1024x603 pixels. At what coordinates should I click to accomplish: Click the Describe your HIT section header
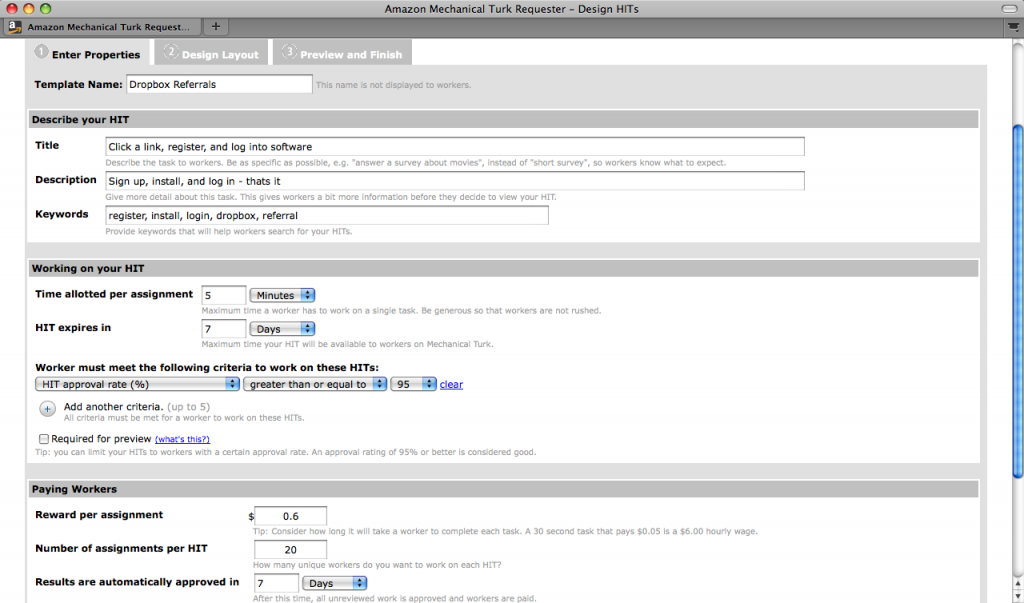click(504, 120)
